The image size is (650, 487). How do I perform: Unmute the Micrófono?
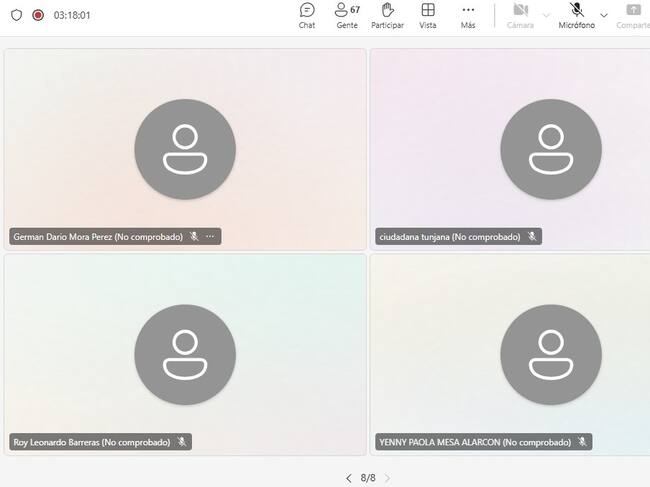click(576, 15)
